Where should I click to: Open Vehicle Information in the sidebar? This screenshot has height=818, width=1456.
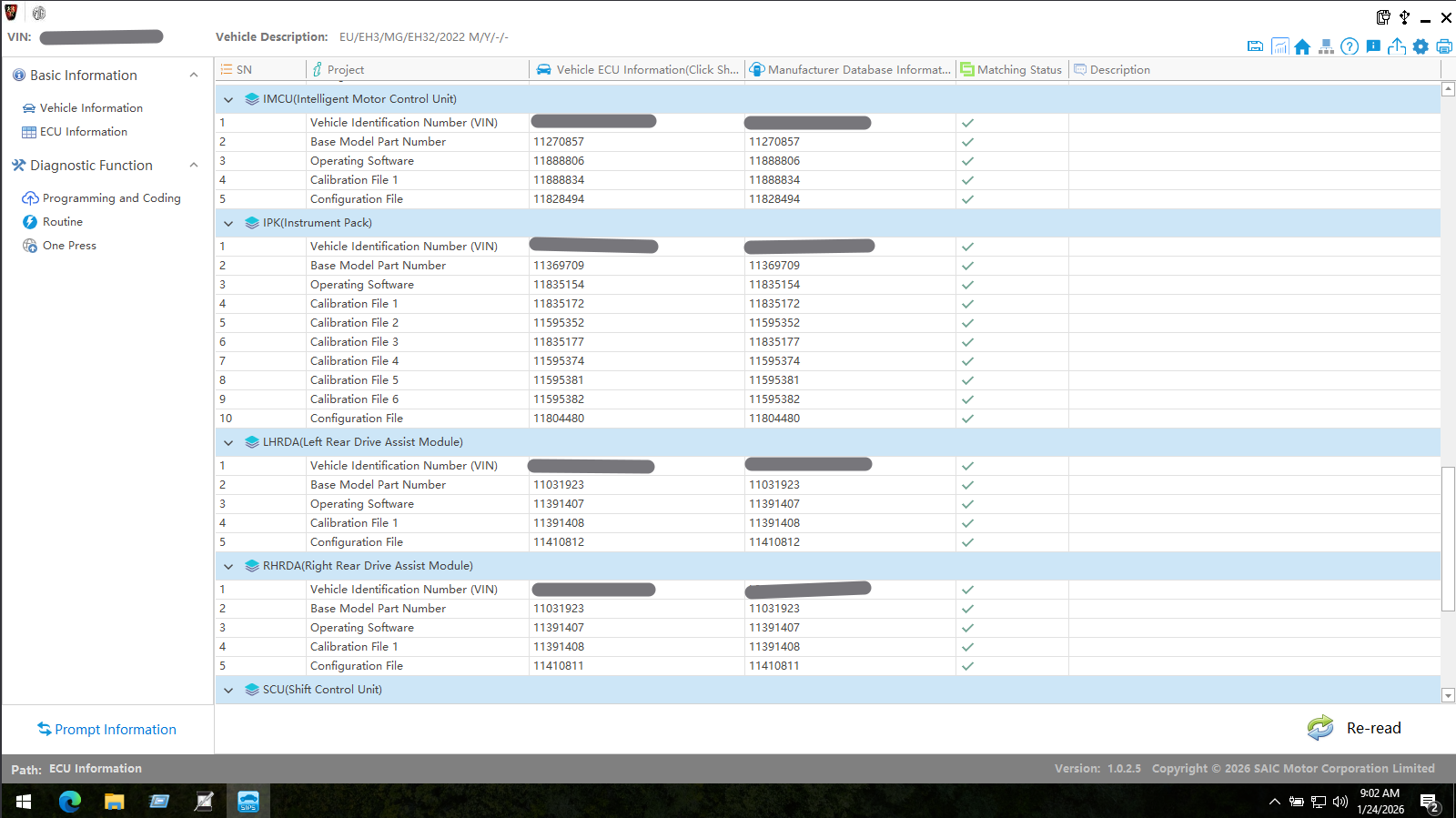[91, 108]
